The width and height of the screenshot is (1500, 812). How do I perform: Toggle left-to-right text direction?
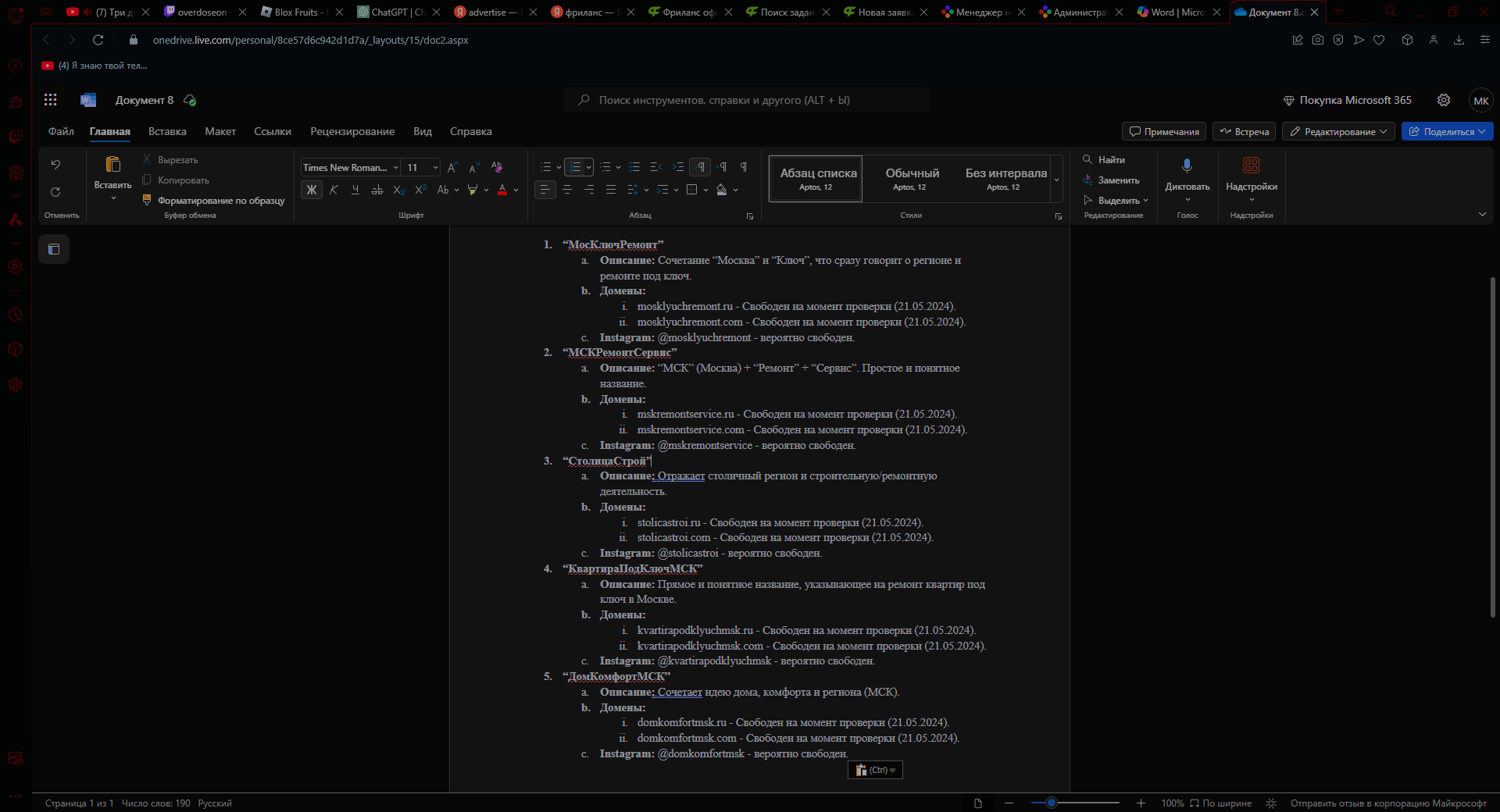701,167
